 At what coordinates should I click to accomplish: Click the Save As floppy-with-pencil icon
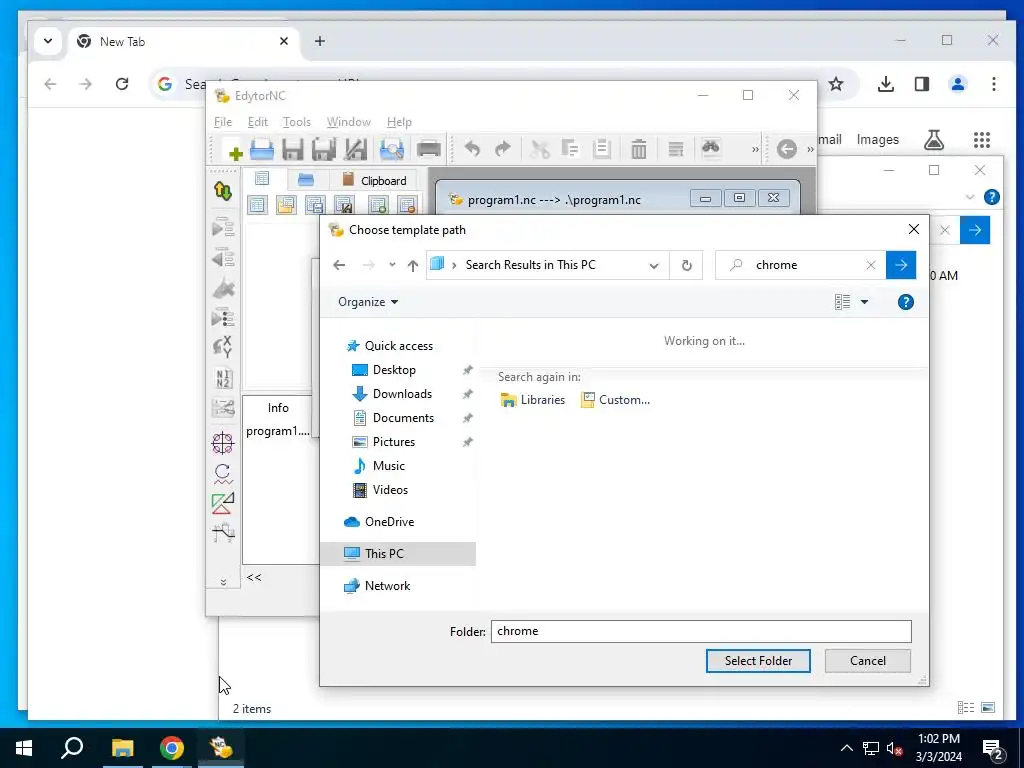pos(356,150)
